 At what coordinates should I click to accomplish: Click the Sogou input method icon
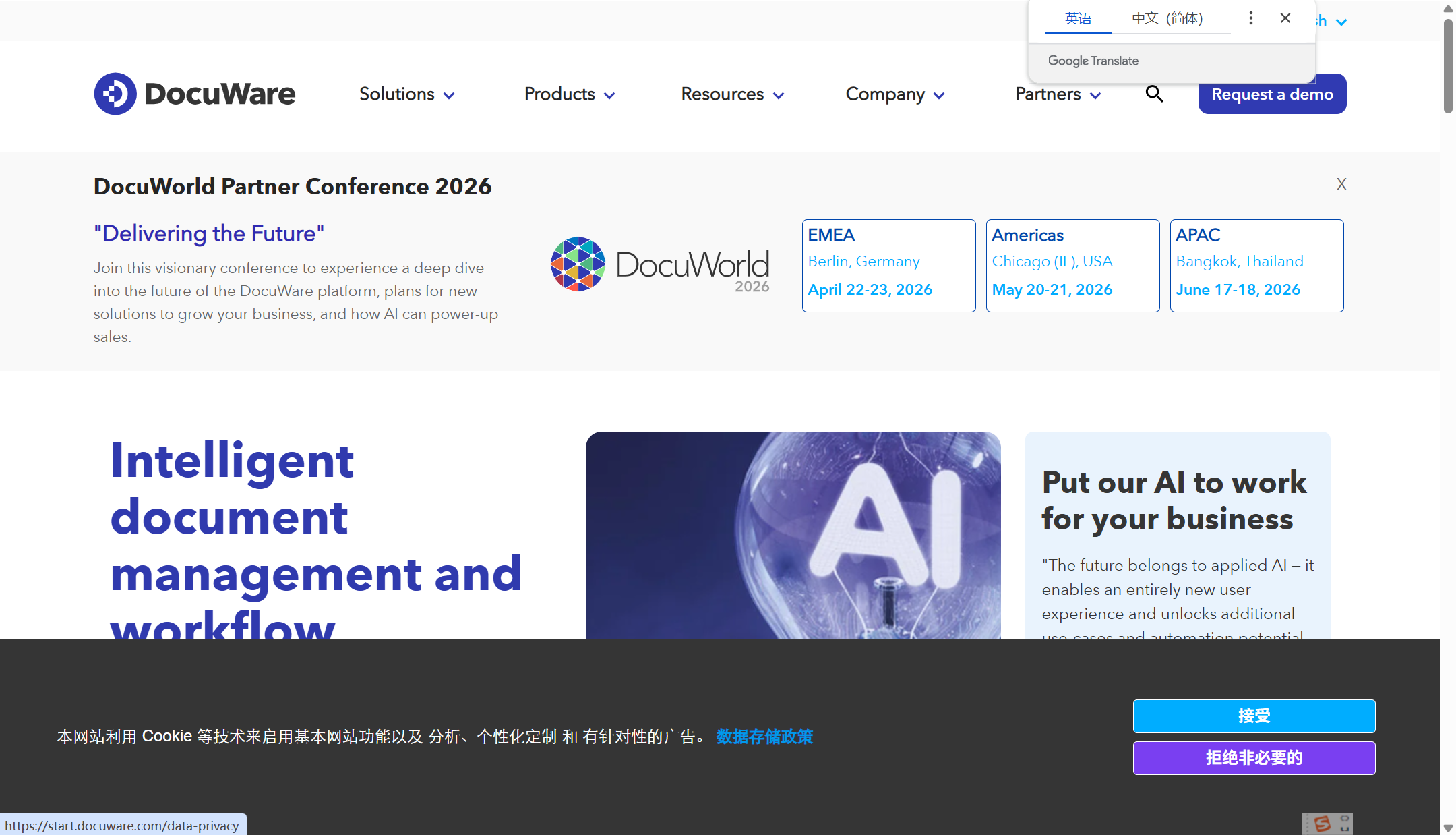coord(1322,824)
